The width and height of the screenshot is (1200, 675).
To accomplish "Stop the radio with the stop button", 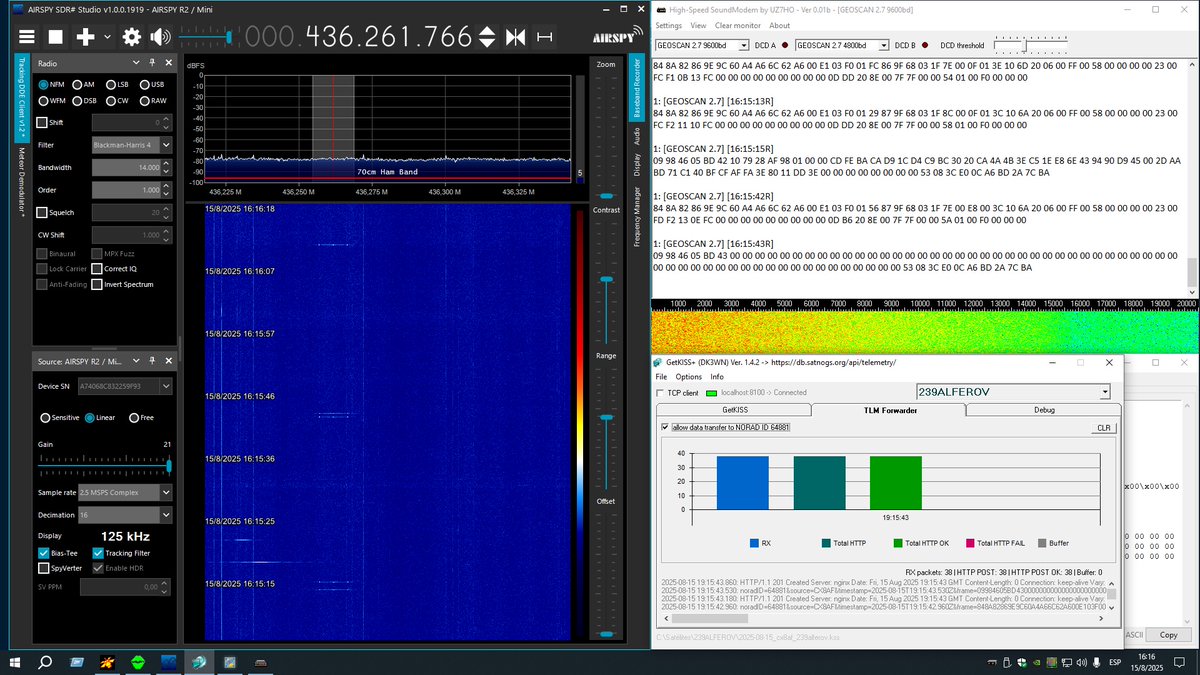I will (x=56, y=37).
